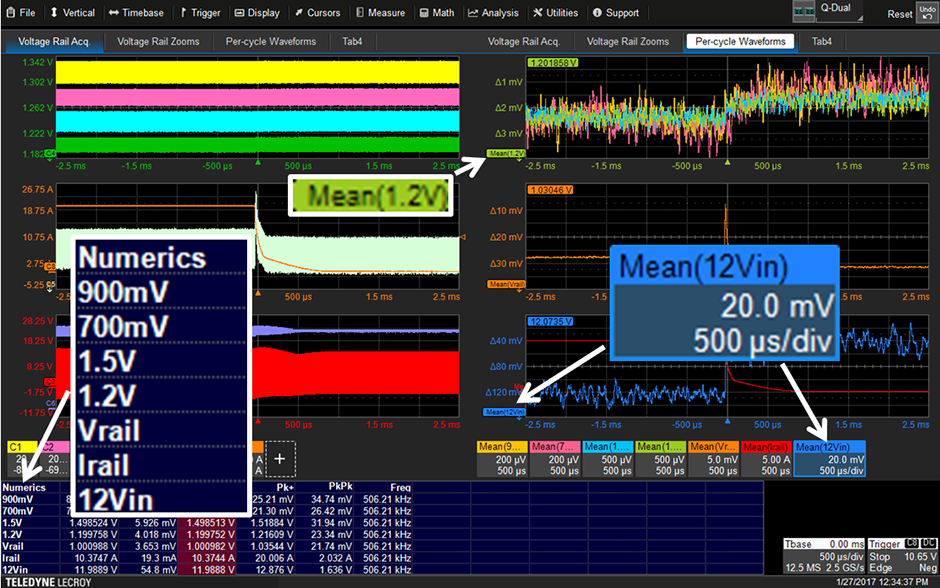Click the plus box to add a trace
Image resolution: width=940 pixels, height=588 pixels.
coord(280,458)
